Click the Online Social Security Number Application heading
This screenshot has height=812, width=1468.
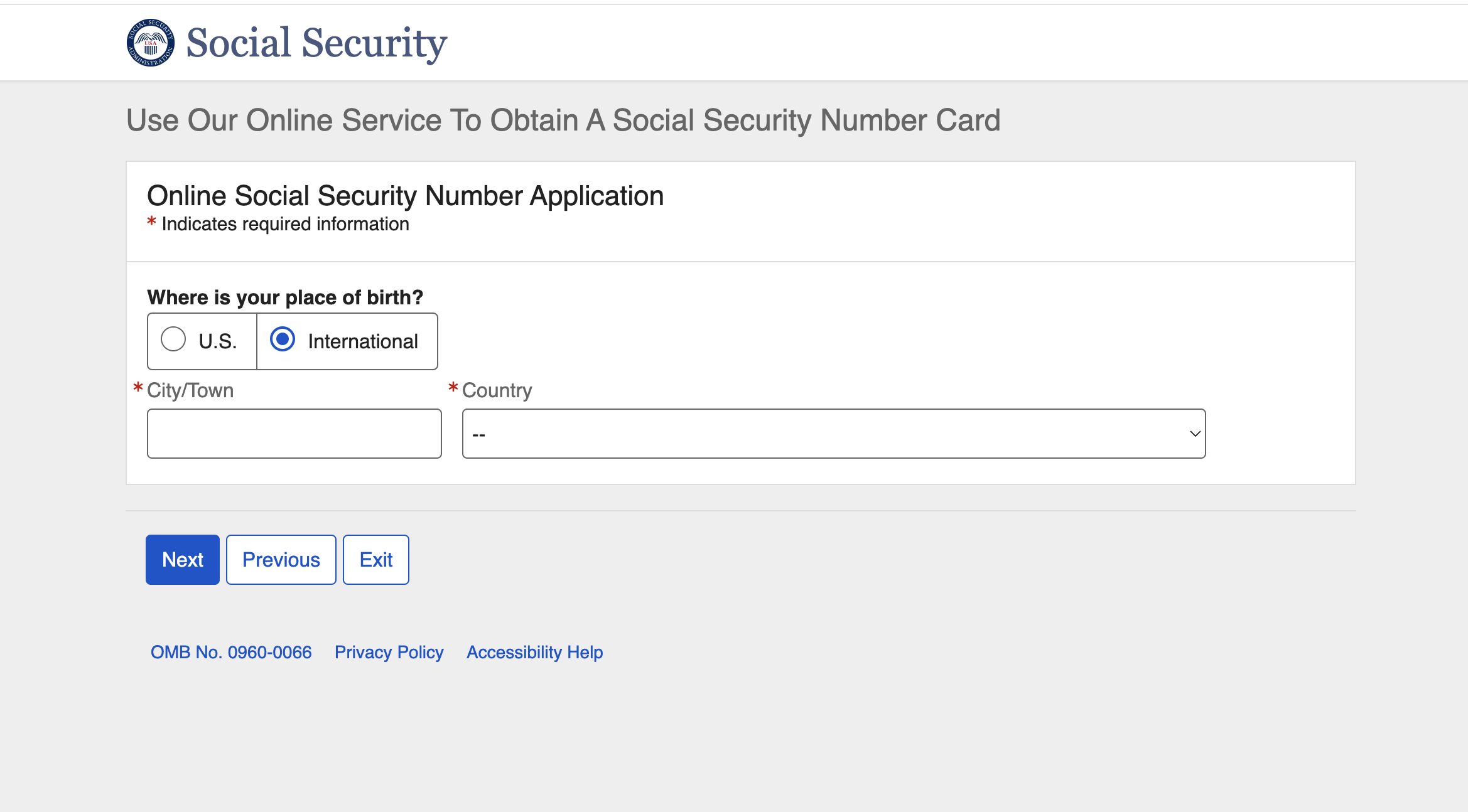[x=406, y=196]
